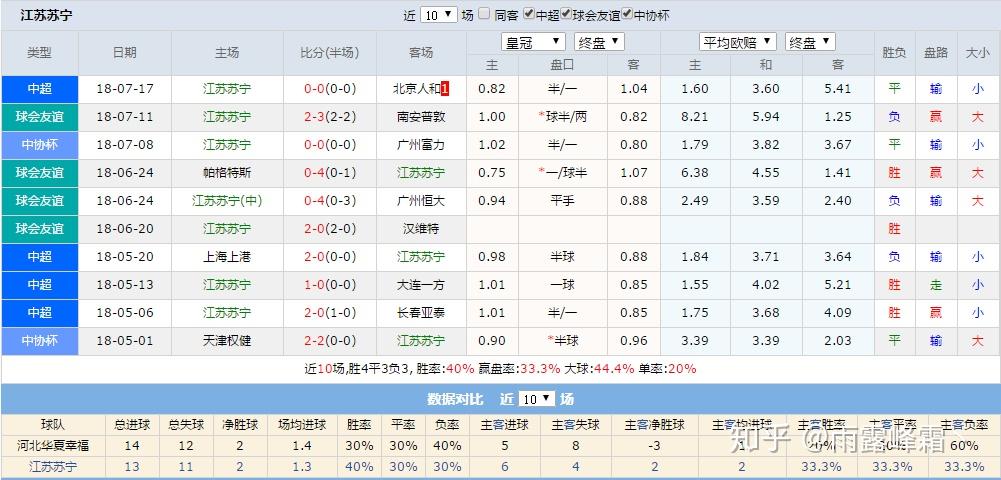The width and height of the screenshot is (1001, 480).
Task: Click the 大小 column header
Action: coord(978,53)
